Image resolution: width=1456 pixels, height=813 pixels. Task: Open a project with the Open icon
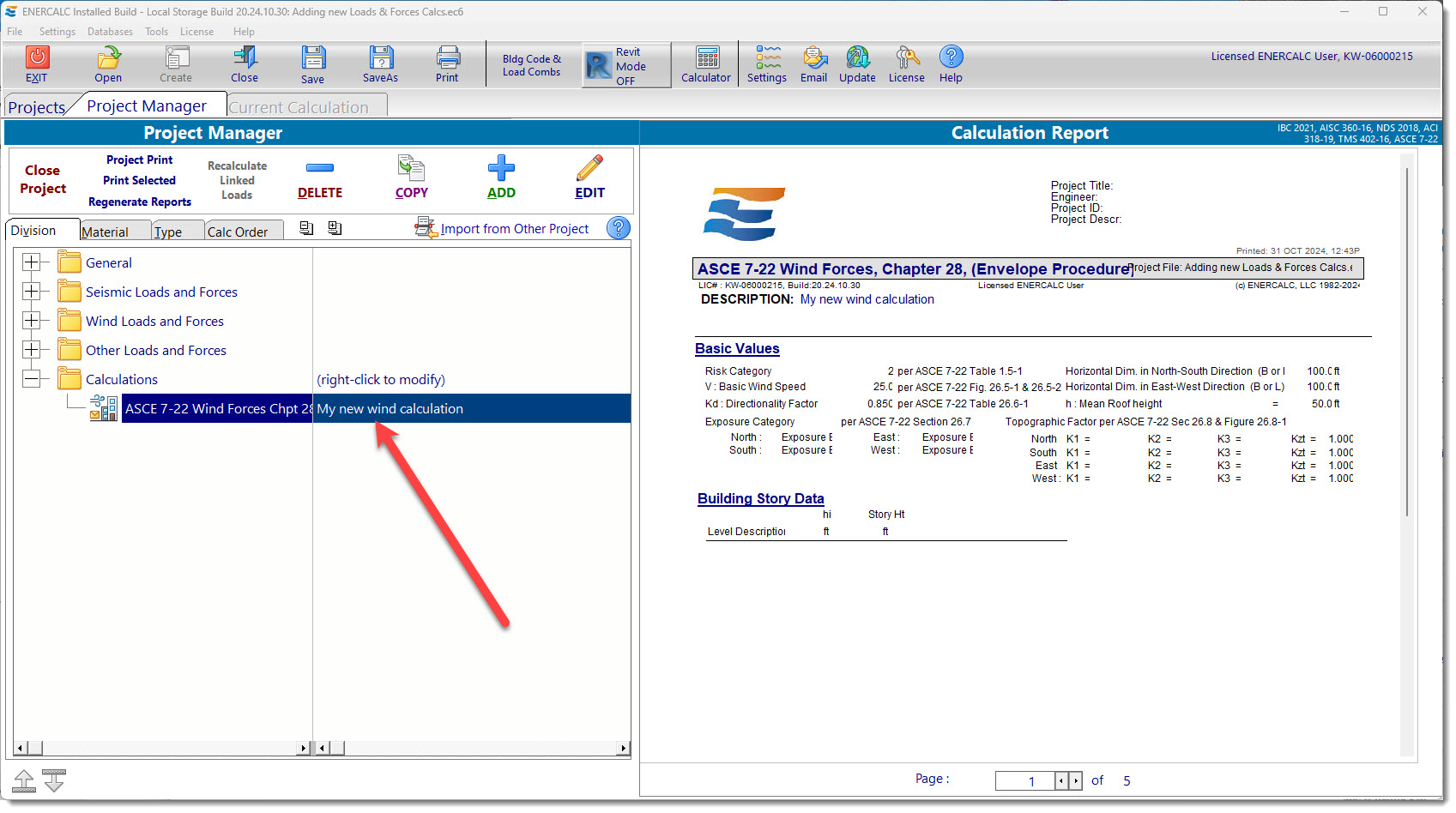coord(107,63)
